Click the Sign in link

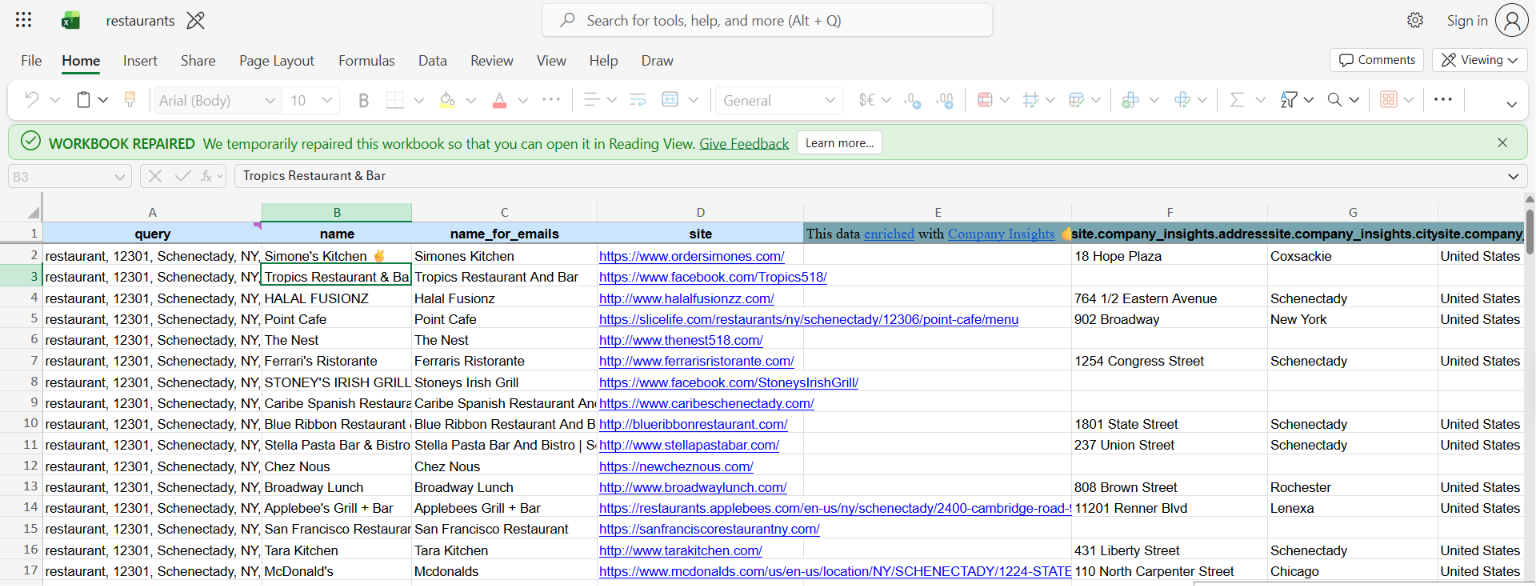[x=1467, y=20]
